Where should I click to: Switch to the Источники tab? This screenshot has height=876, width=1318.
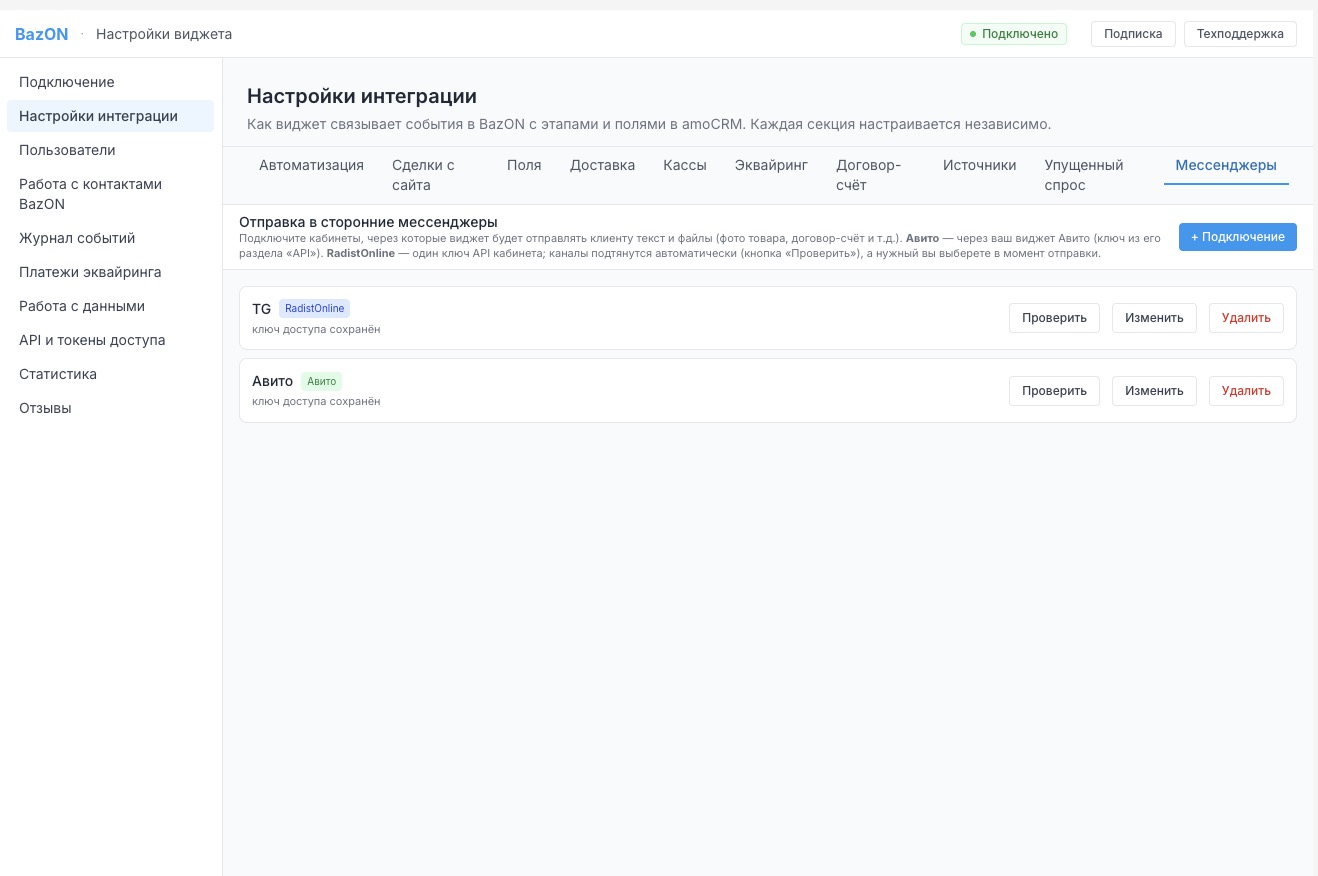tap(979, 166)
